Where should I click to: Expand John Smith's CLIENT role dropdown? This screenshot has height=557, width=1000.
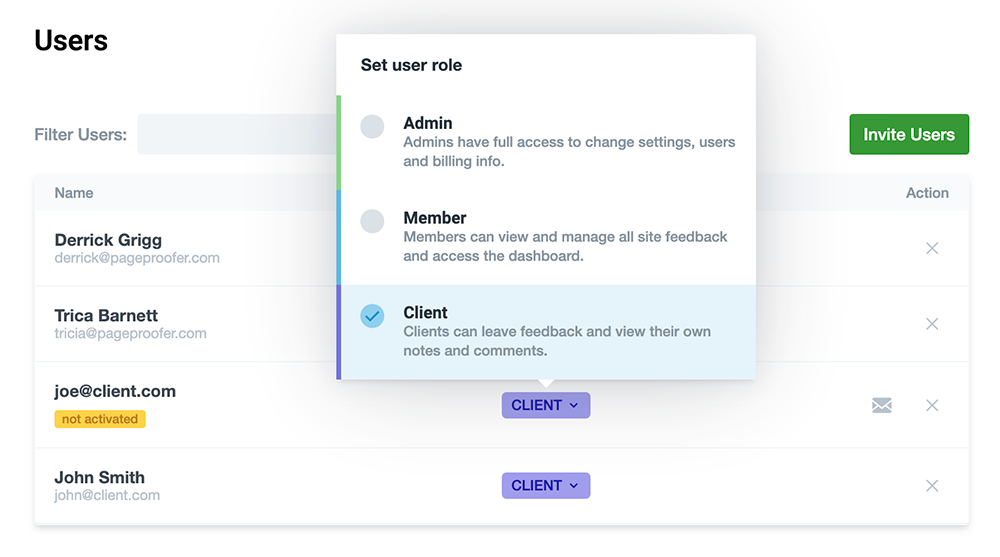click(545, 485)
